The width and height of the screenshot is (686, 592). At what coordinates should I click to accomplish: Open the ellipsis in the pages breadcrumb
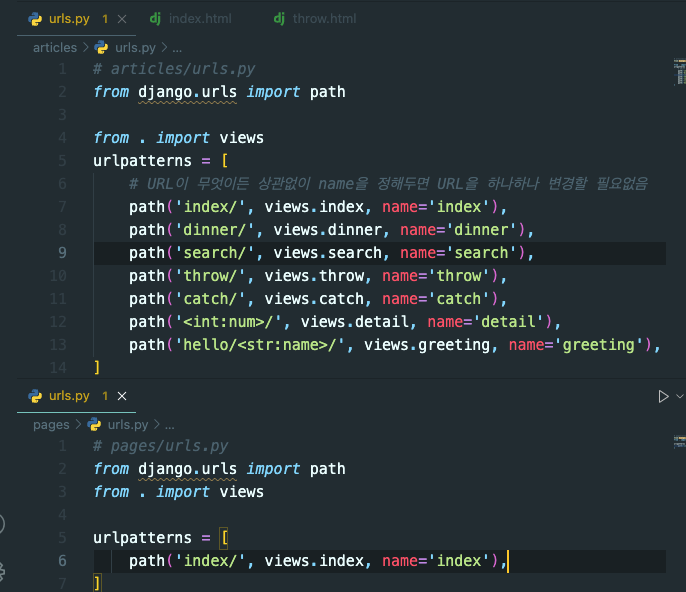point(170,425)
